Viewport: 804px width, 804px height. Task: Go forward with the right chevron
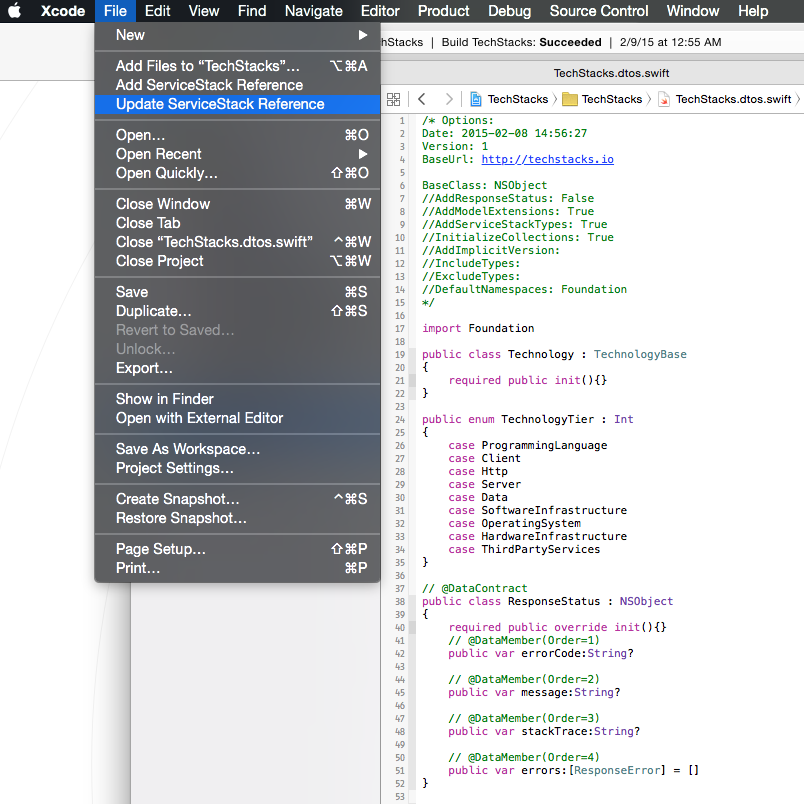click(x=449, y=99)
